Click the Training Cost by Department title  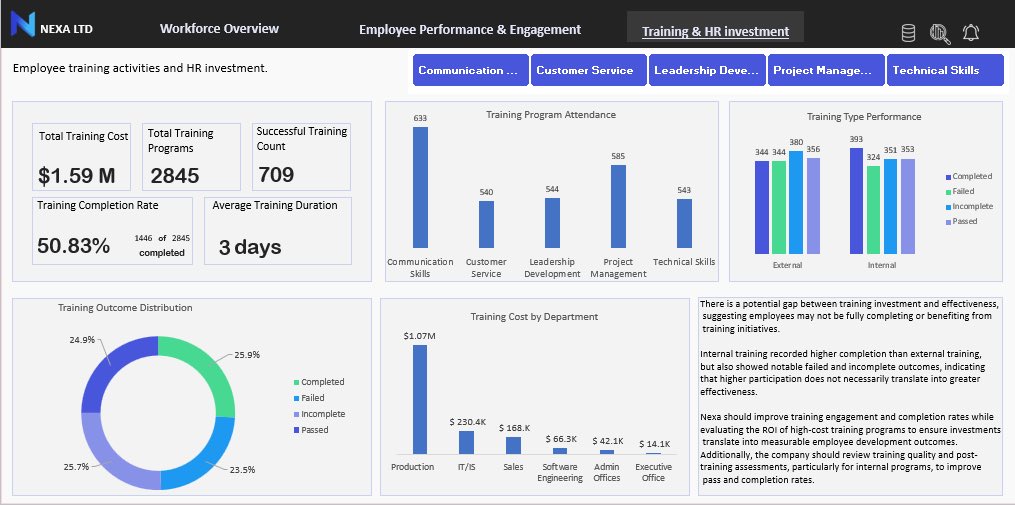(x=534, y=317)
